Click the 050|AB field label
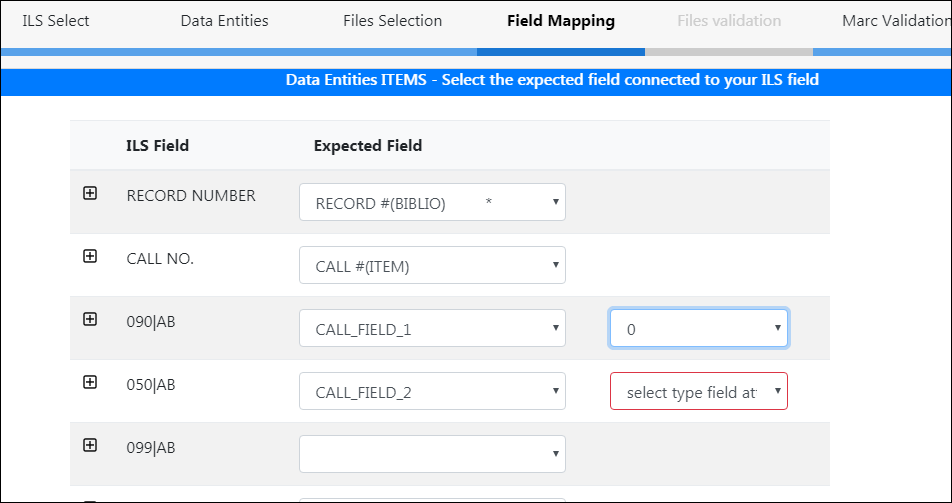952x503 pixels. [151, 385]
